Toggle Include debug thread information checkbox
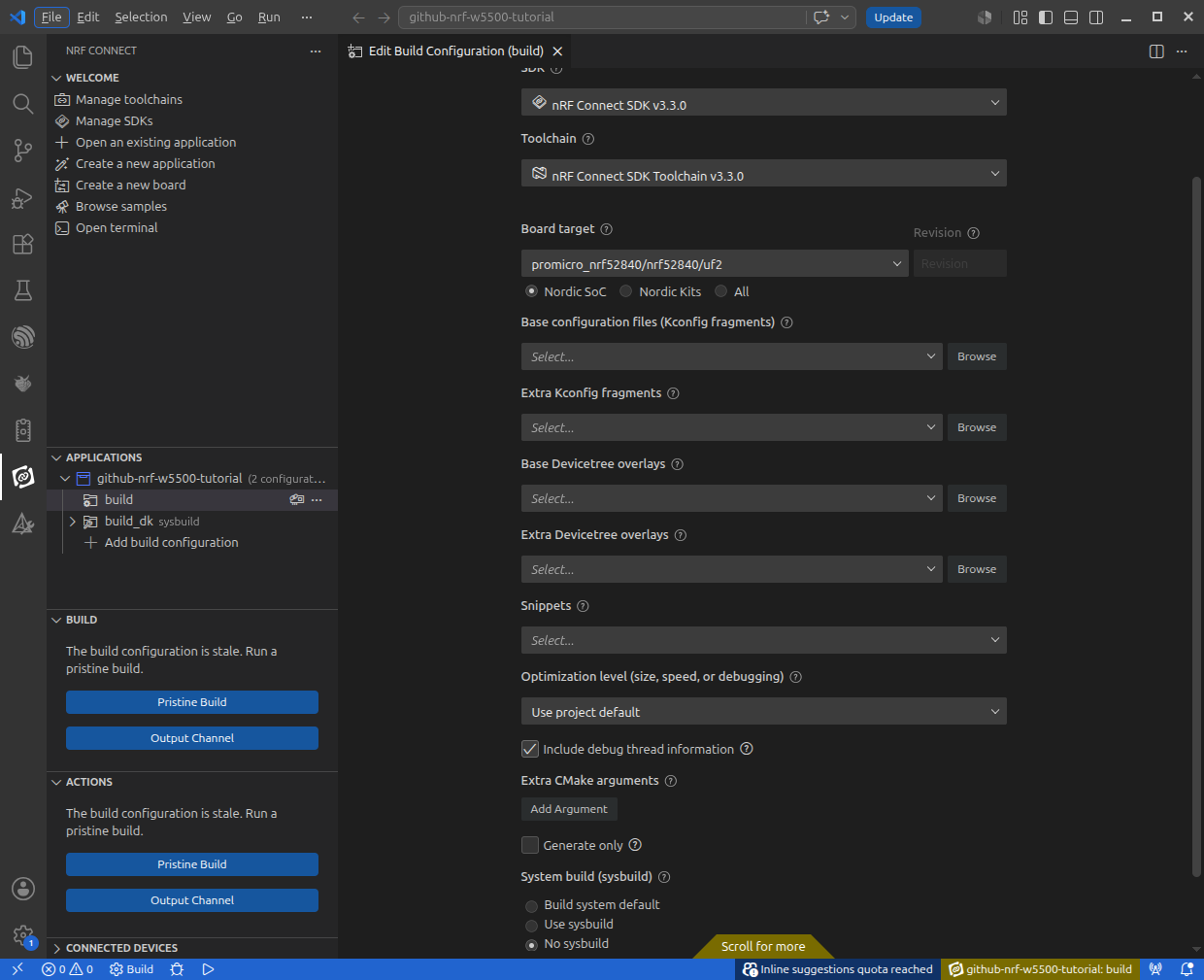Viewport: 1204px width, 980px height. [530, 749]
